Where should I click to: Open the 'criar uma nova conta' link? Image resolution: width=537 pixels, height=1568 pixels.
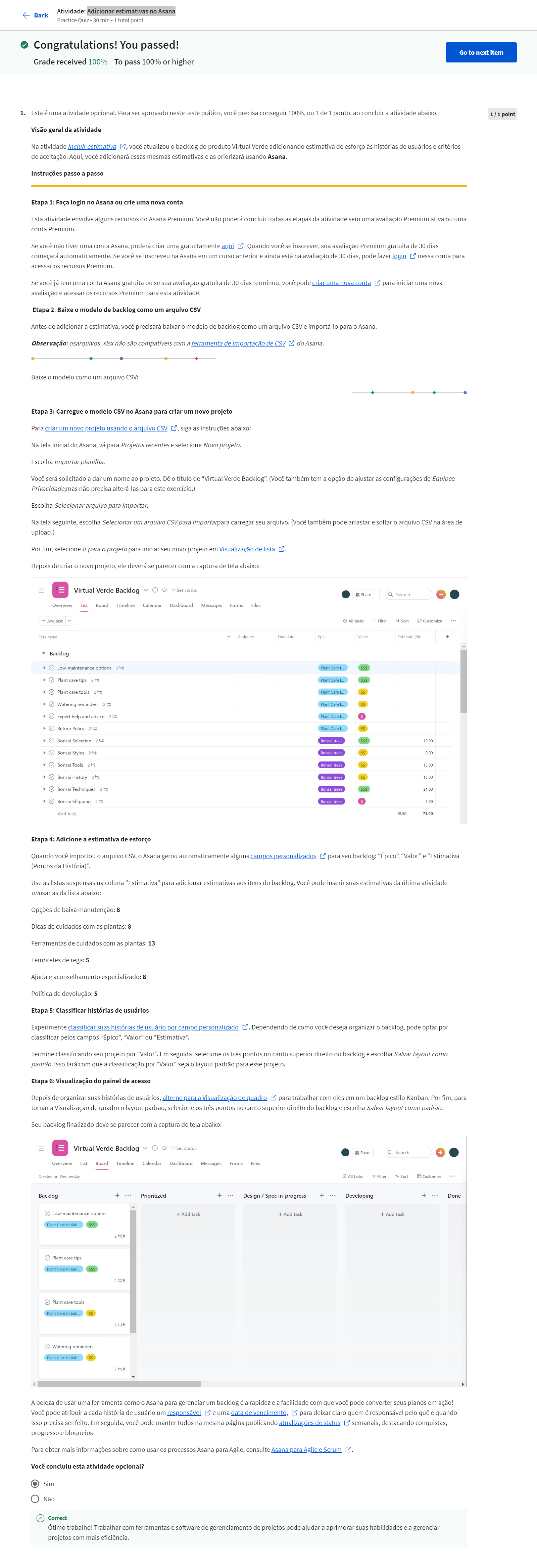coord(341,283)
